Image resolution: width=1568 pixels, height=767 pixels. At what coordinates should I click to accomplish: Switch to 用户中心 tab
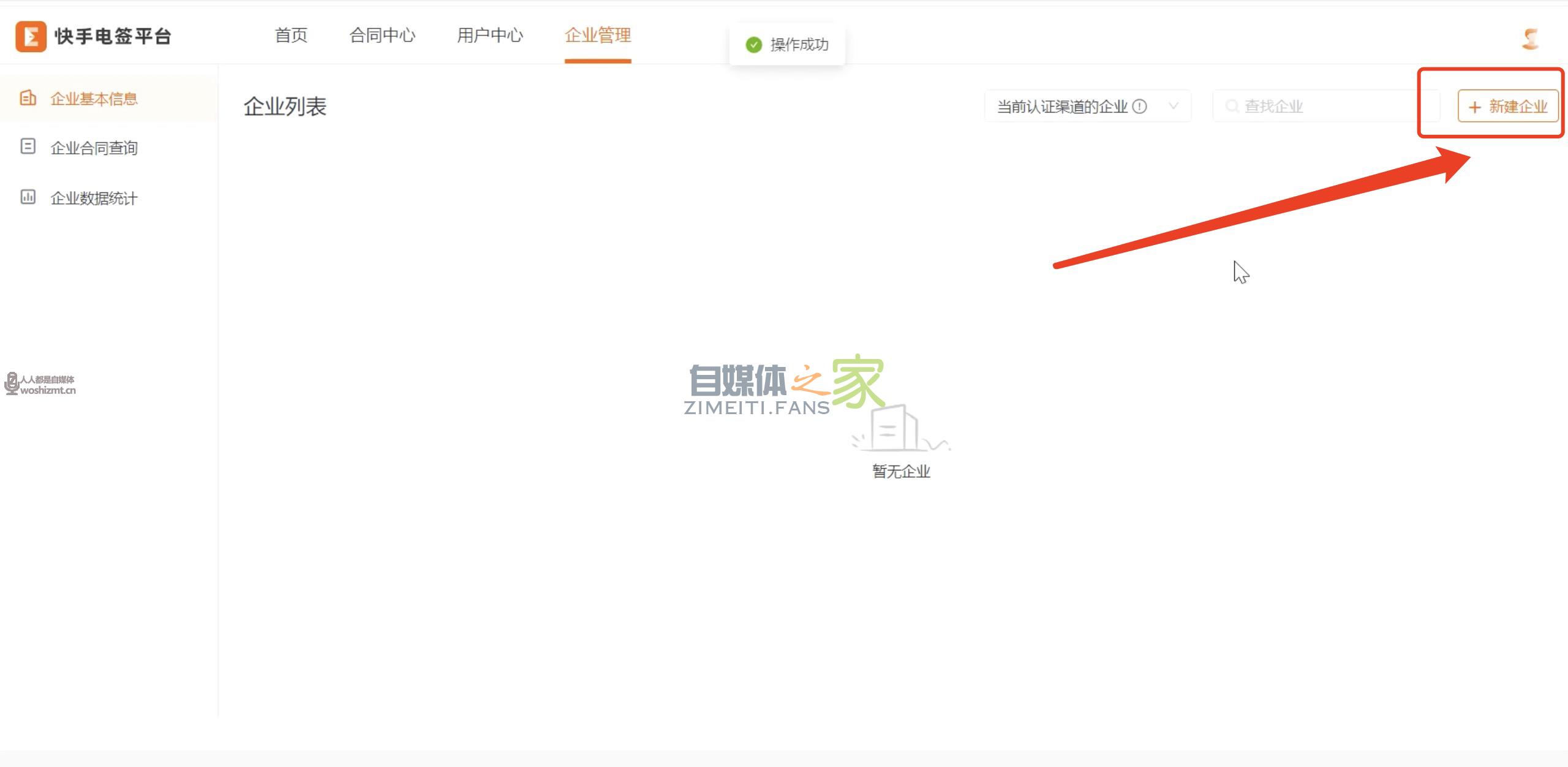tap(490, 36)
